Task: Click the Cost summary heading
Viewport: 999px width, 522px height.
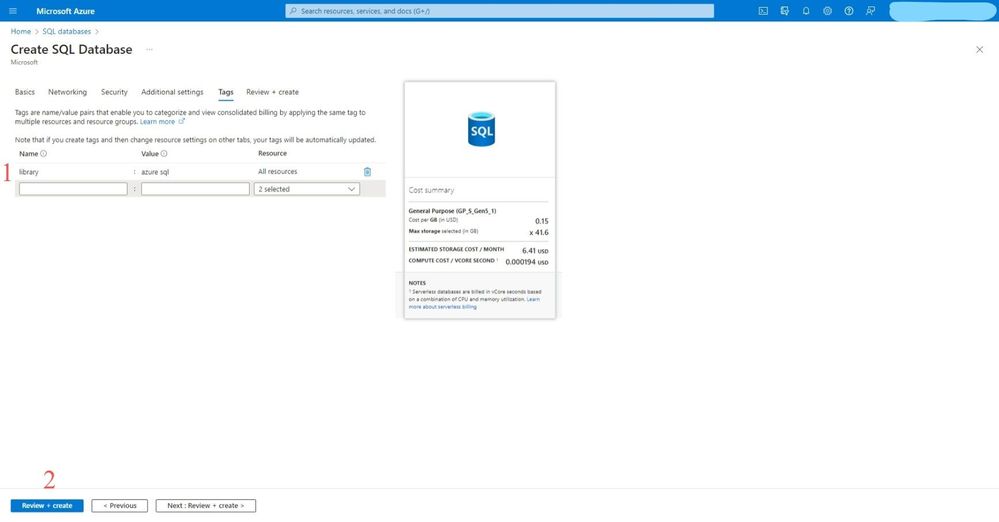Action: pos(431,190)
